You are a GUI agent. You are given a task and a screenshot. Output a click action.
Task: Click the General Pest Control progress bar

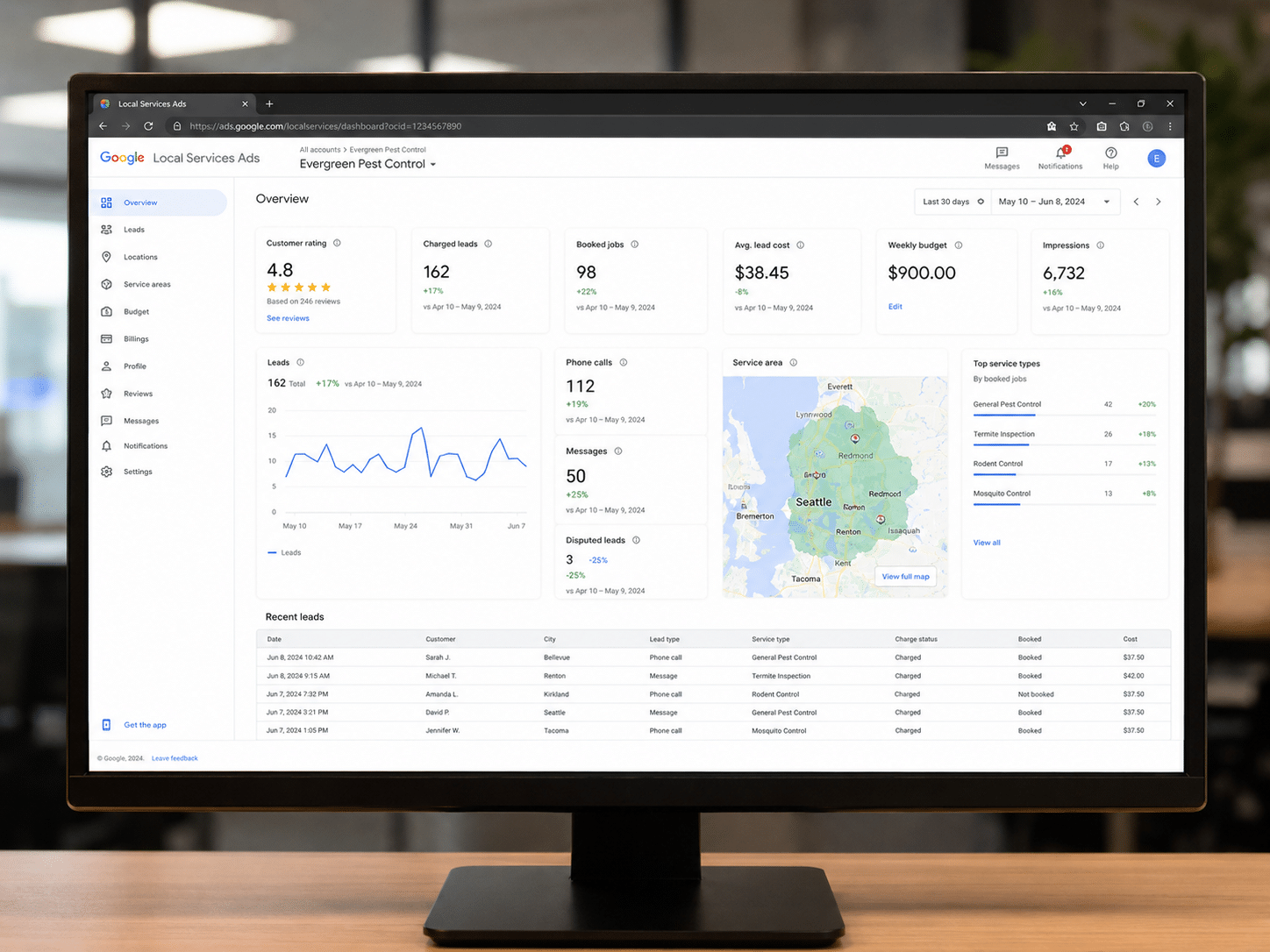pos(1065,415)
